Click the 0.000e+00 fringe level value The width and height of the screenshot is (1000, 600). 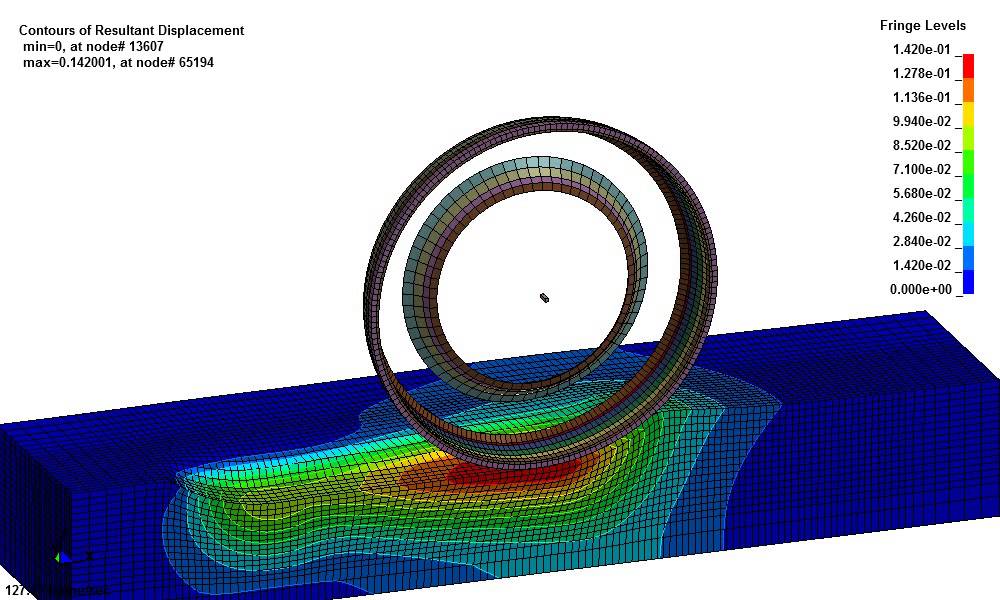click(920, 289)
